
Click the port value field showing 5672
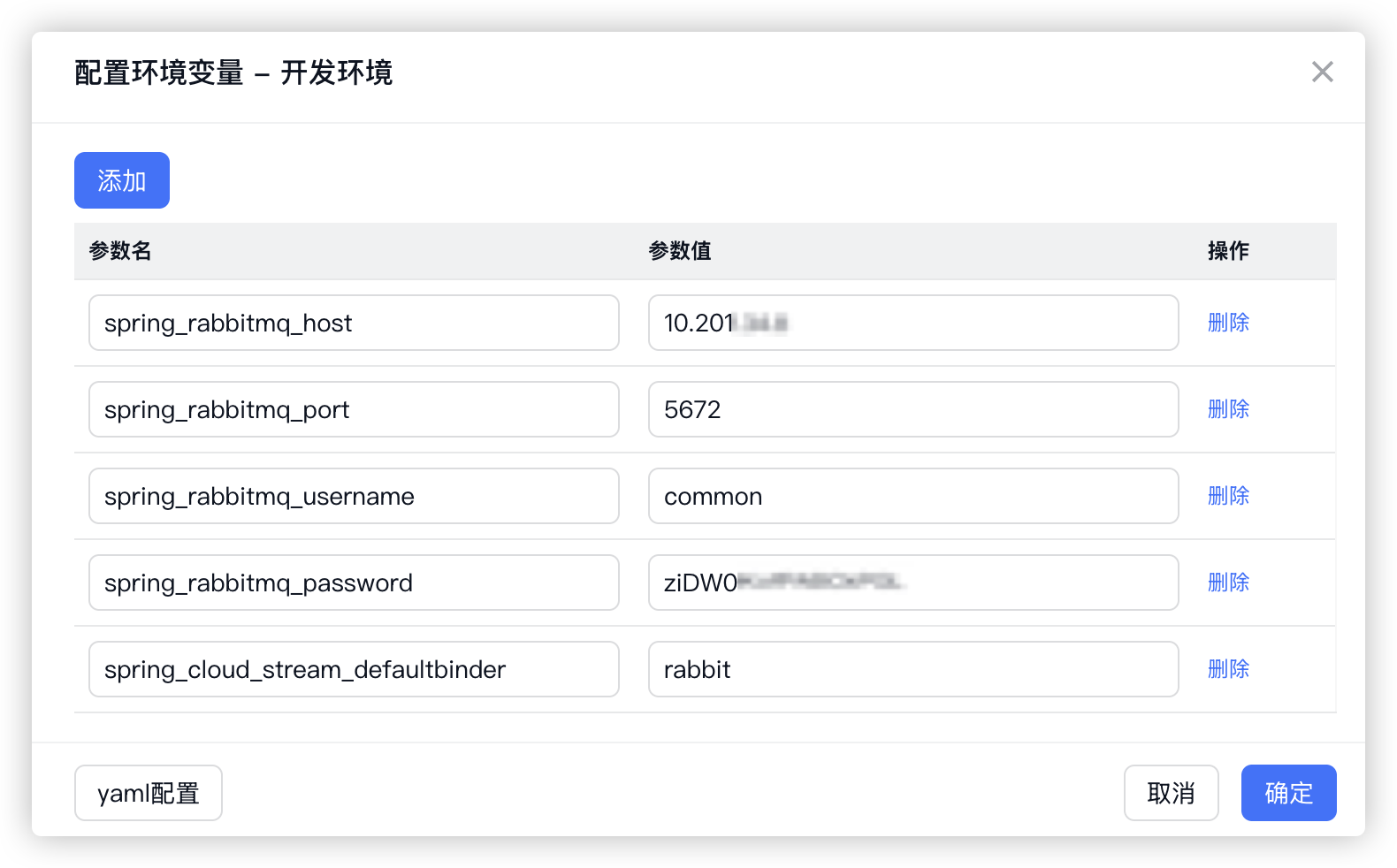click(912, 409)
